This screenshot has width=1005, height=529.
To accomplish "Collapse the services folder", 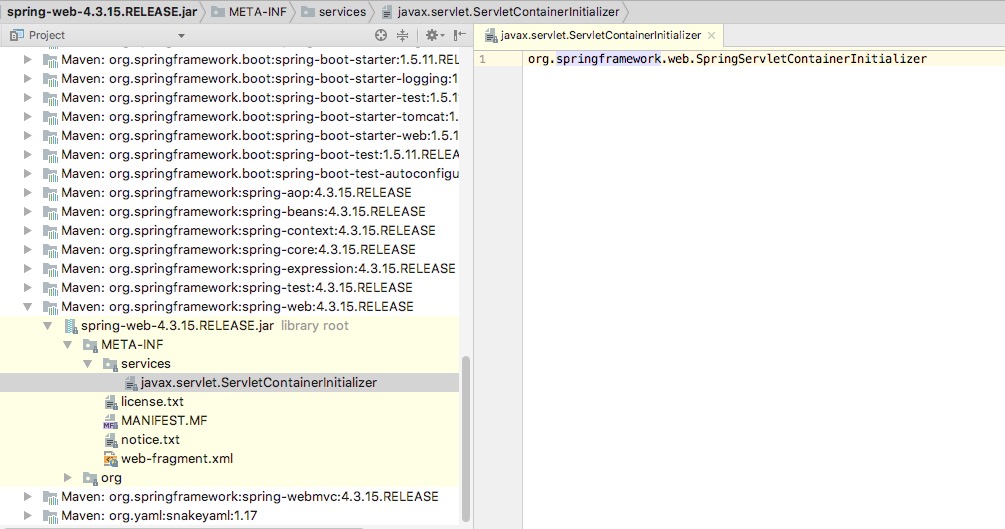I will (x=87, y=364).
